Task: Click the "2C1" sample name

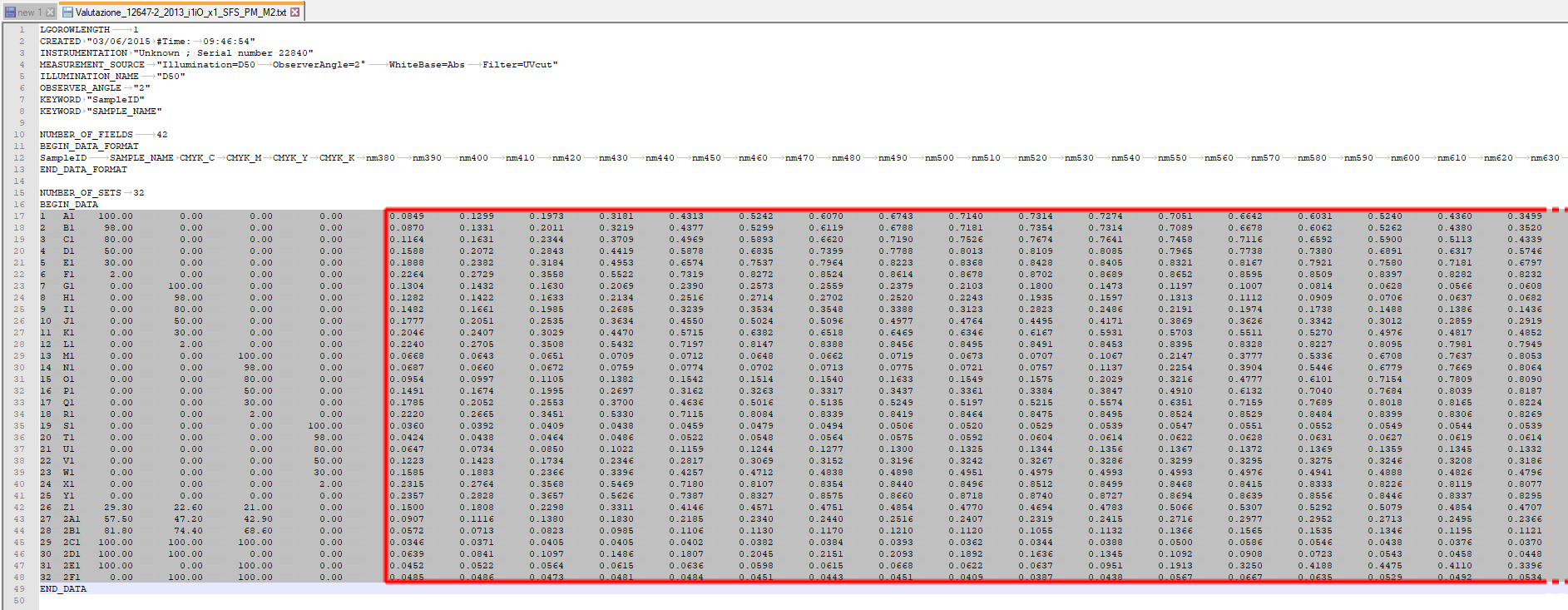Action: (x=72, y=543)
